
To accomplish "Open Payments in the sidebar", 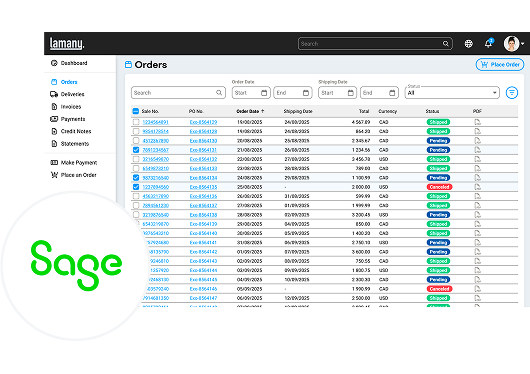I will 73,119.
